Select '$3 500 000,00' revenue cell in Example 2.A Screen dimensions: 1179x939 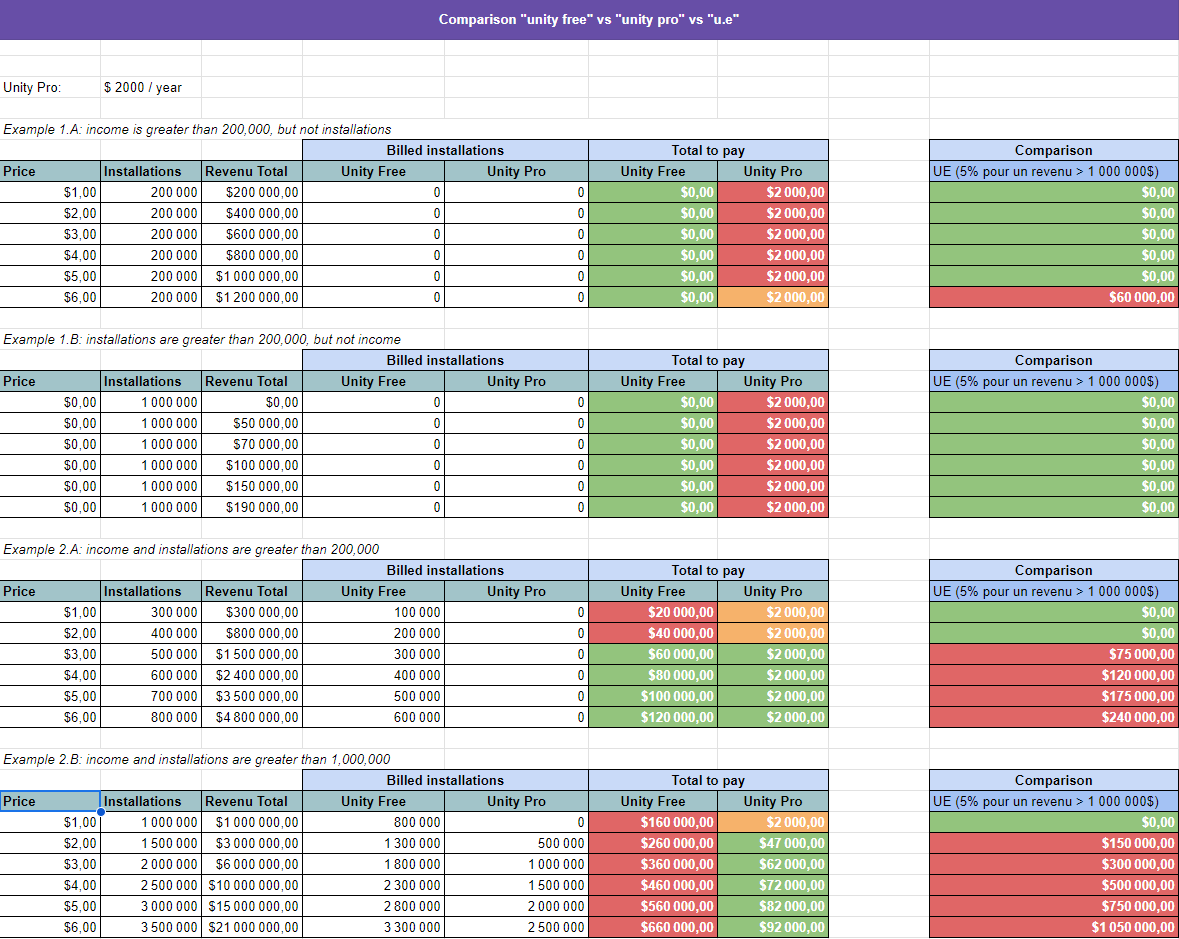(252, 697)
